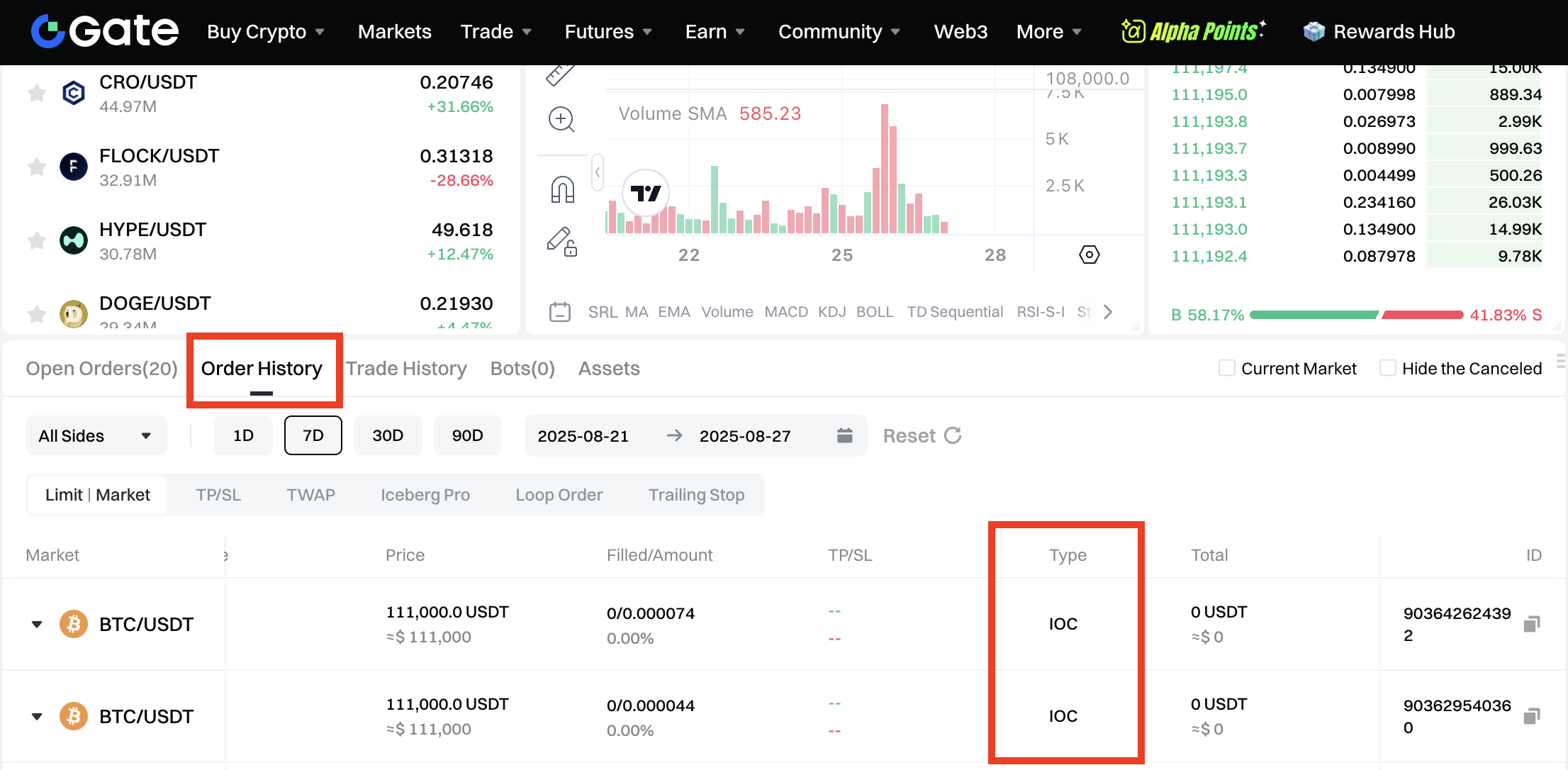Click the lock drawing tools pencil icon

tap(561, 242)
